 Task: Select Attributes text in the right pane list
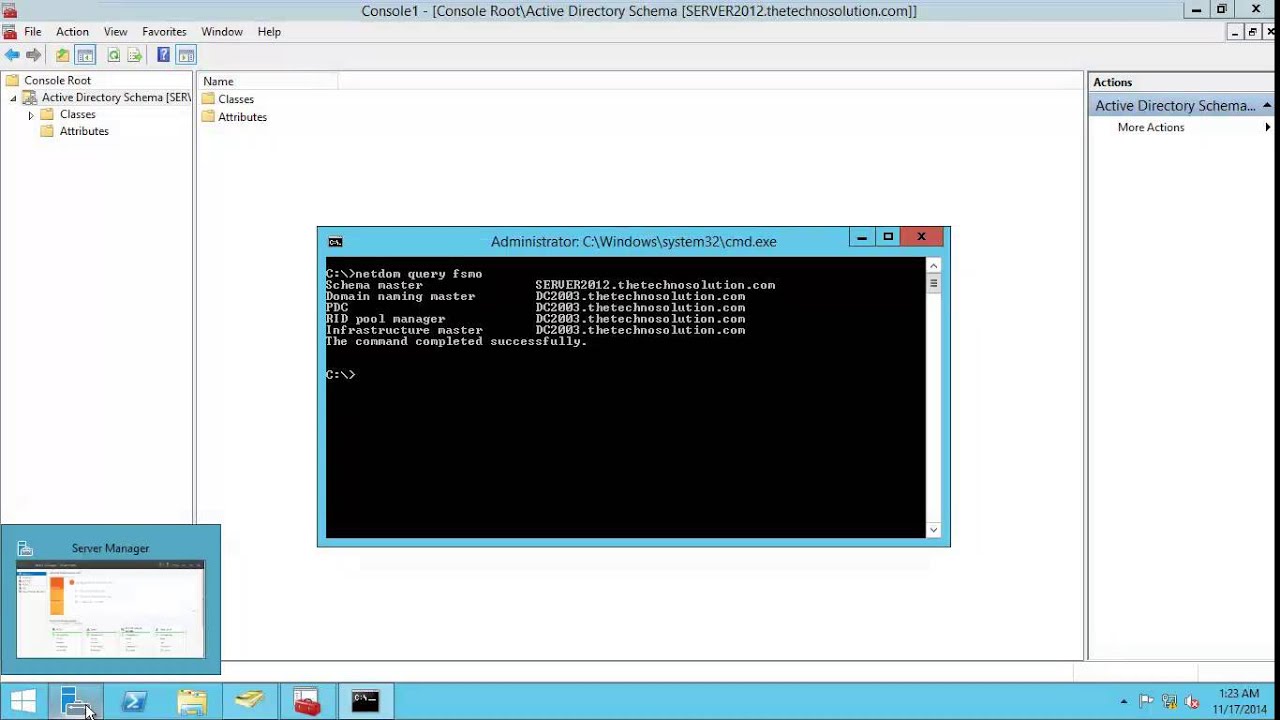242,117
